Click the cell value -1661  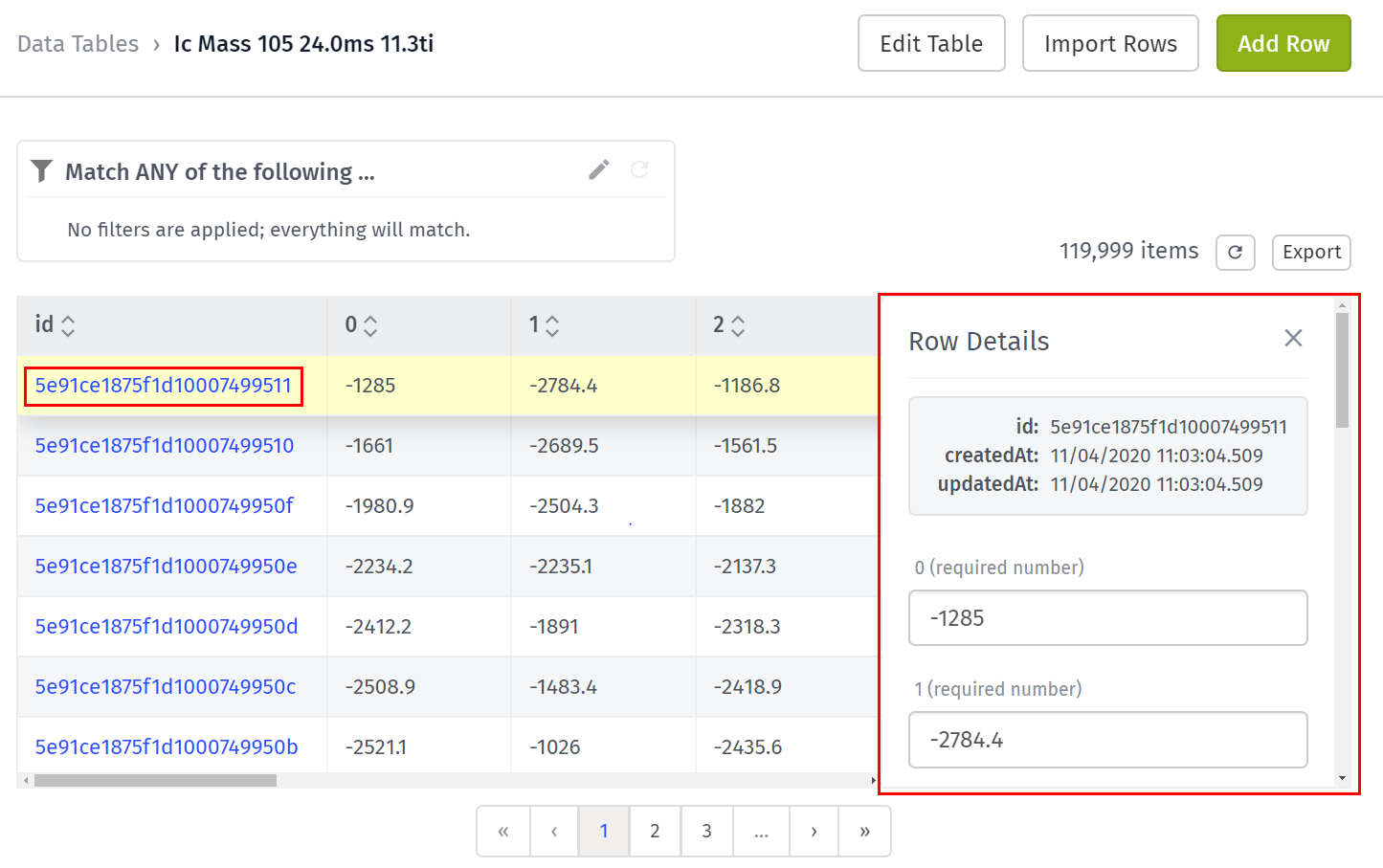[x=368, y=446]
